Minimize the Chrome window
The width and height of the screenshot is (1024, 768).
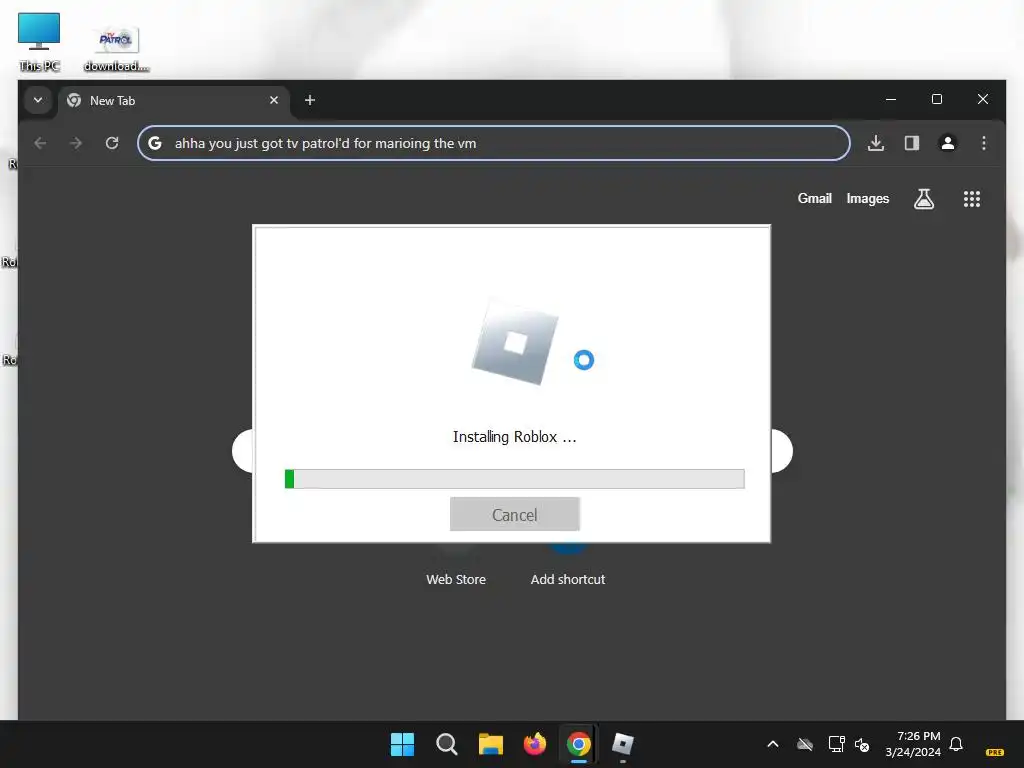pos(891,99)
